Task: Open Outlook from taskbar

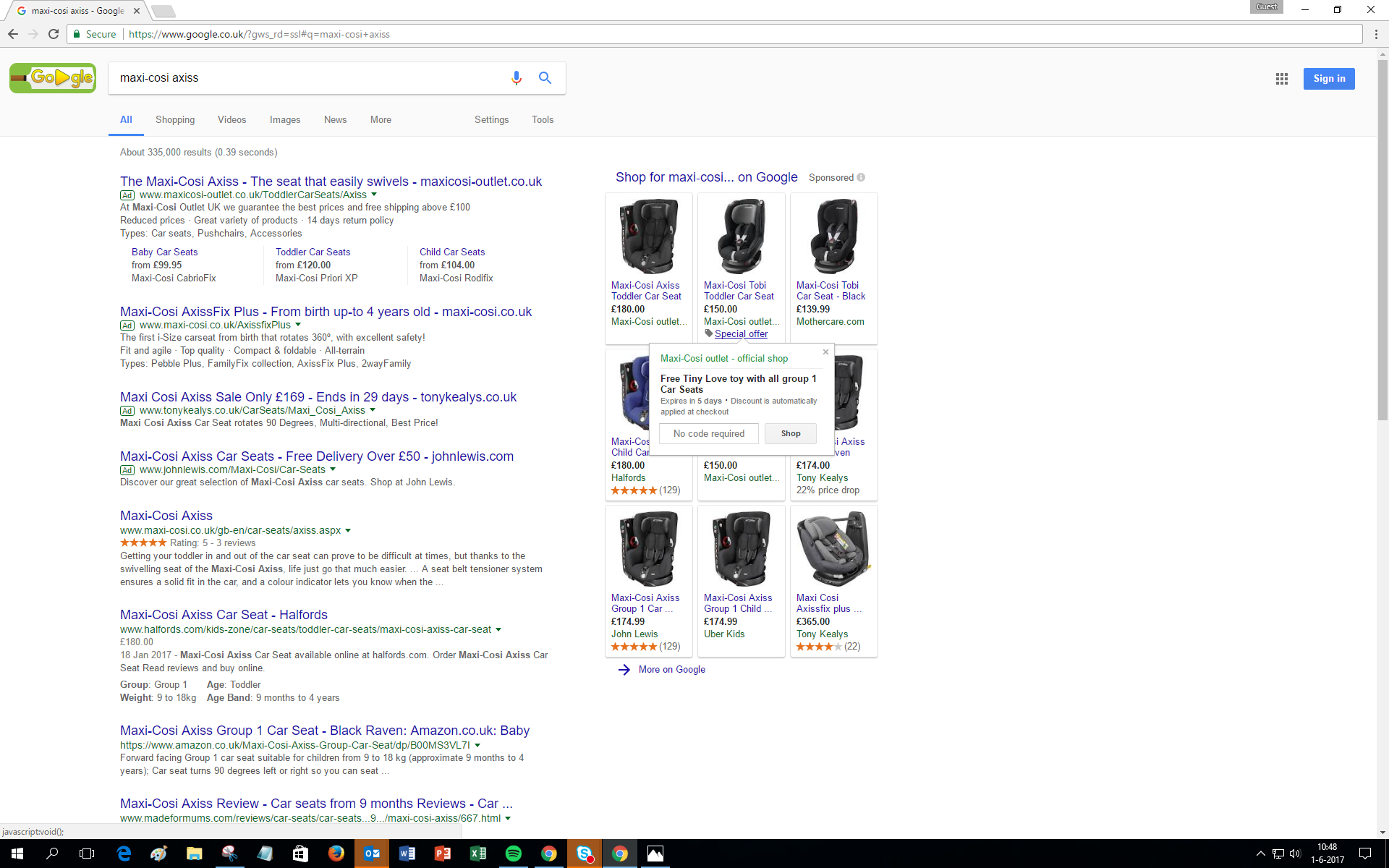Action: 372,854
